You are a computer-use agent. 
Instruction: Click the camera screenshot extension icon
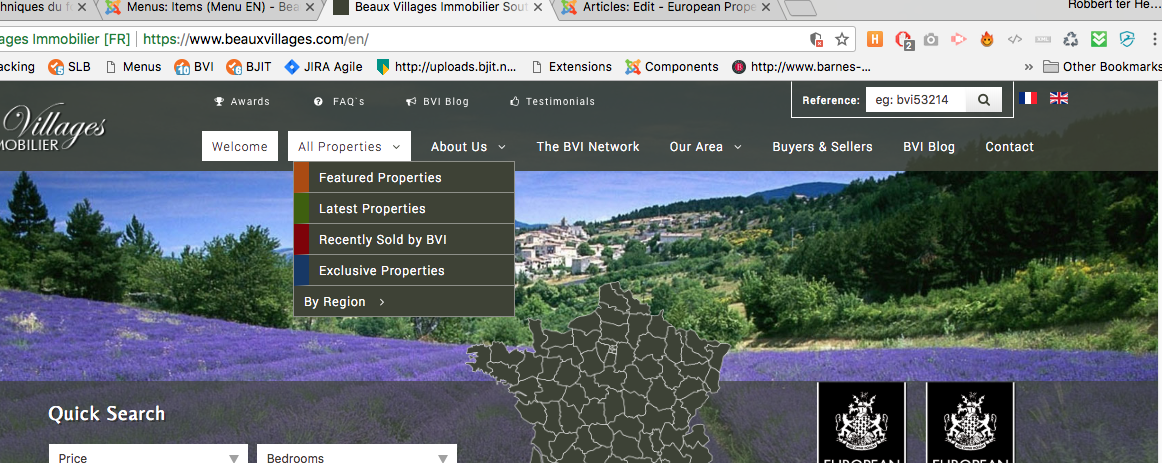(x=931, y=39)
